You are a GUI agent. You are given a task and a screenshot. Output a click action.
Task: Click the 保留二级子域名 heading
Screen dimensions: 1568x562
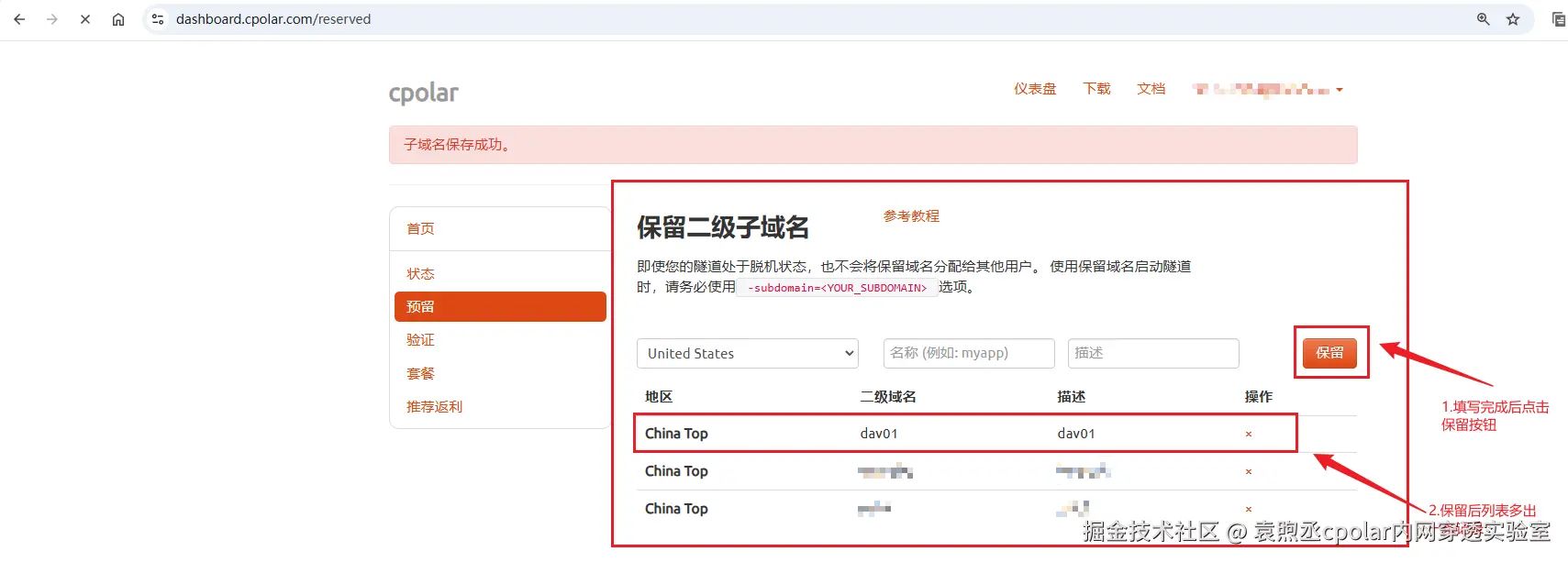click(x=723, y=227)
